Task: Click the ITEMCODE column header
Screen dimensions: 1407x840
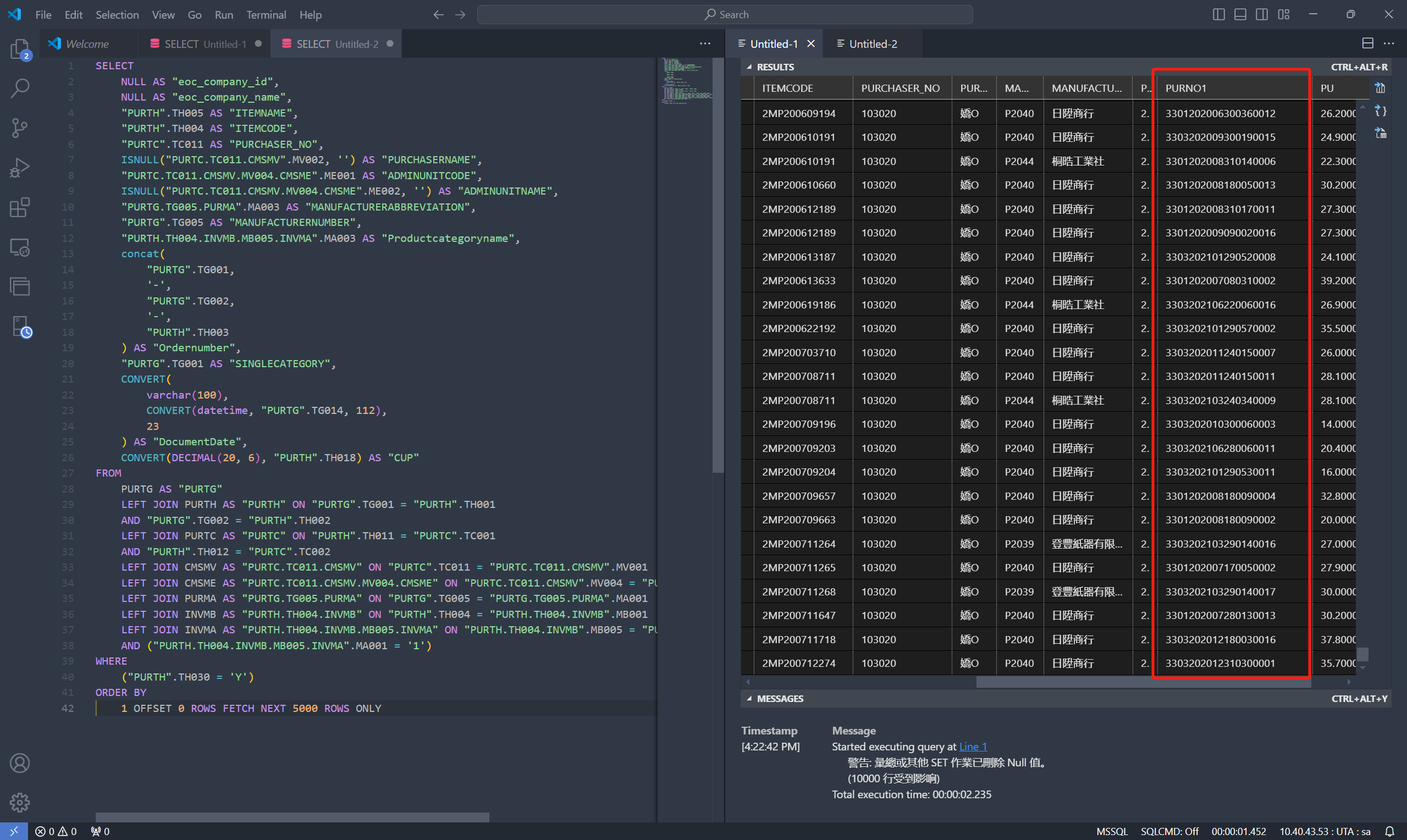Action: point(804,89)
